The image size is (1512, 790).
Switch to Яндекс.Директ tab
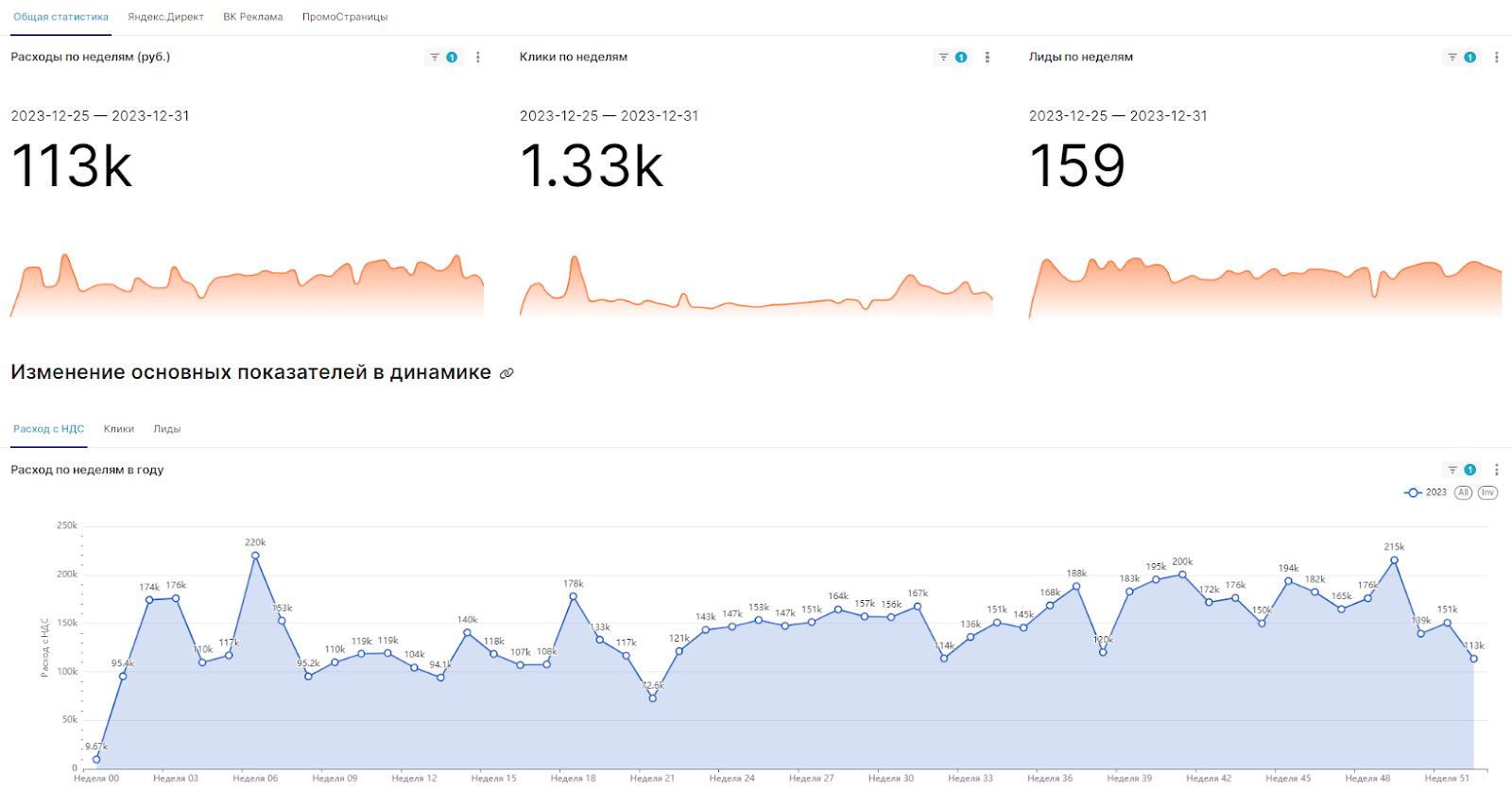tap(165, 17)
